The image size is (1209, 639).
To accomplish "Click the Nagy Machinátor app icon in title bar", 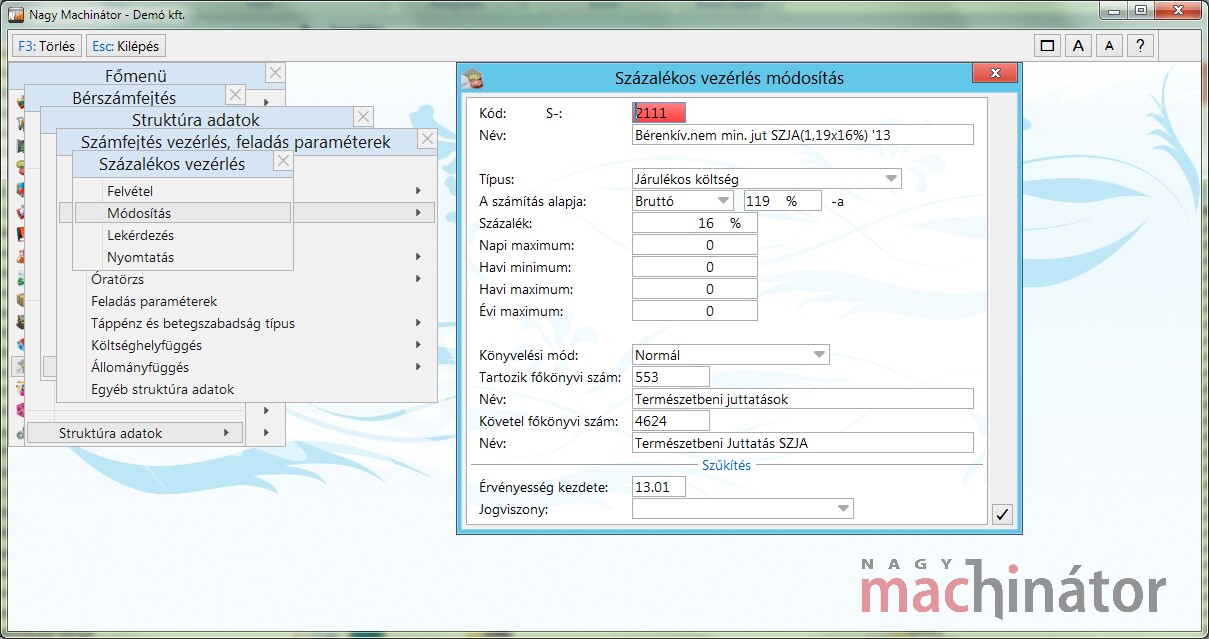I will coord(14,15).
